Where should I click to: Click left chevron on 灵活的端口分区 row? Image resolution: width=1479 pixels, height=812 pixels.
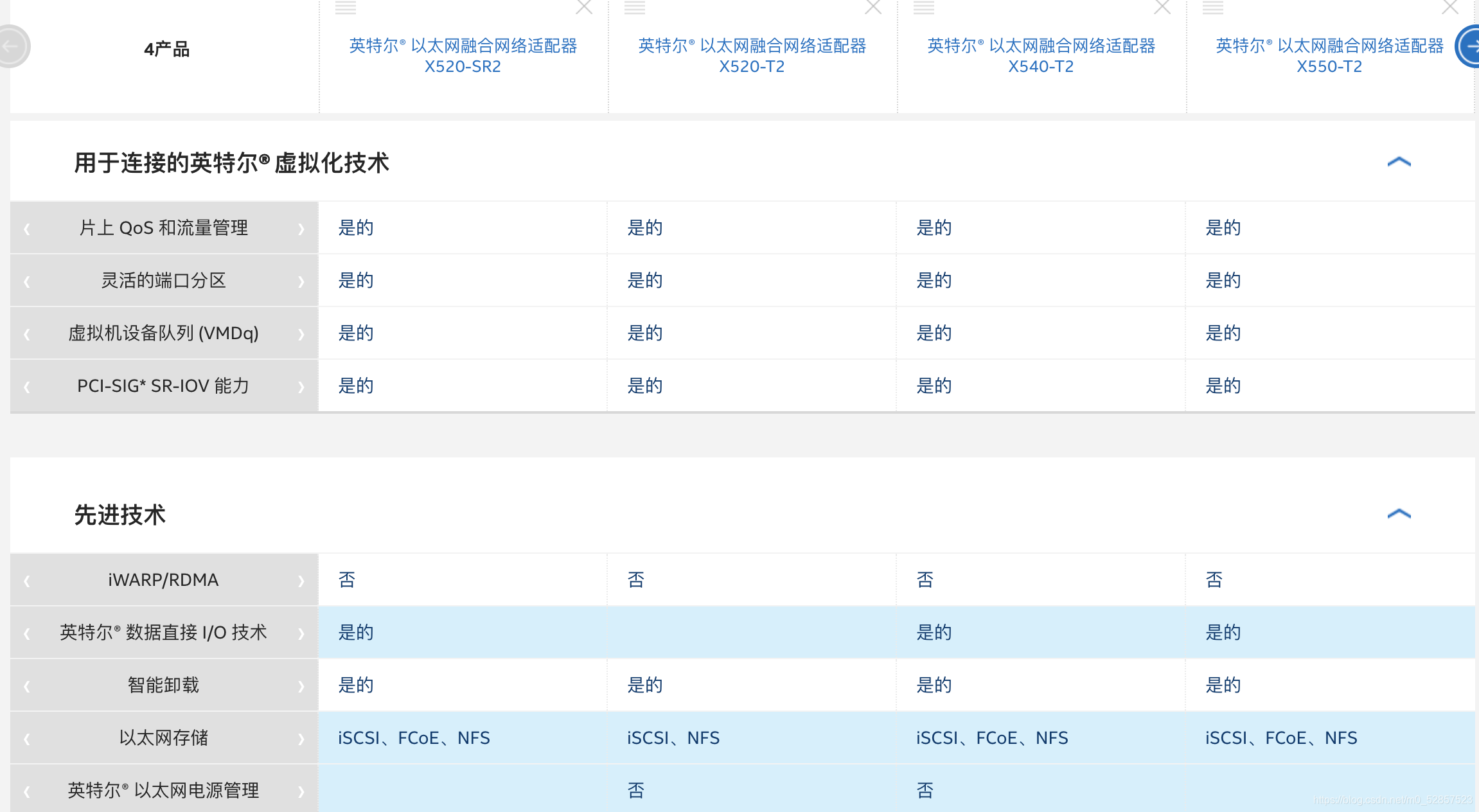pyautogui.click(x=27, y=281)
